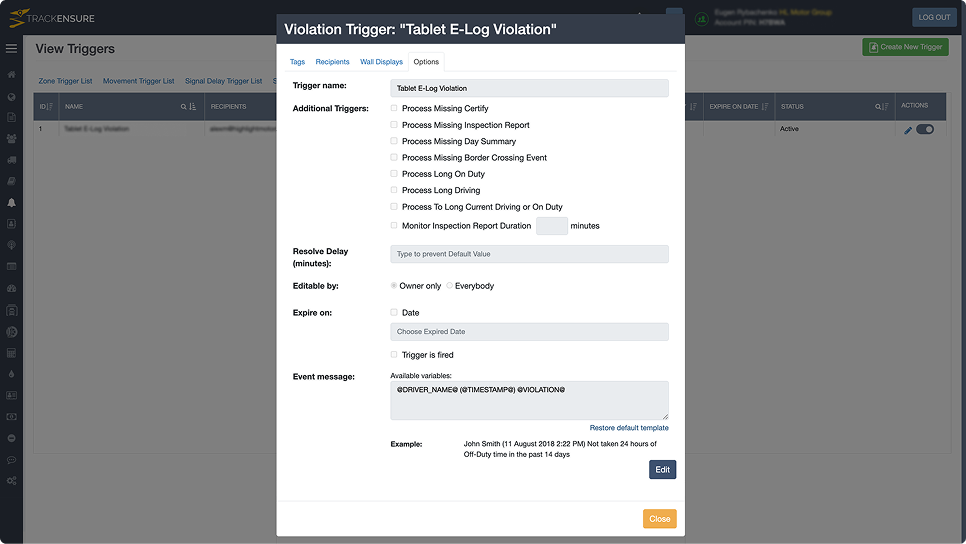Open the Wall Displays tab

(381, 62)
